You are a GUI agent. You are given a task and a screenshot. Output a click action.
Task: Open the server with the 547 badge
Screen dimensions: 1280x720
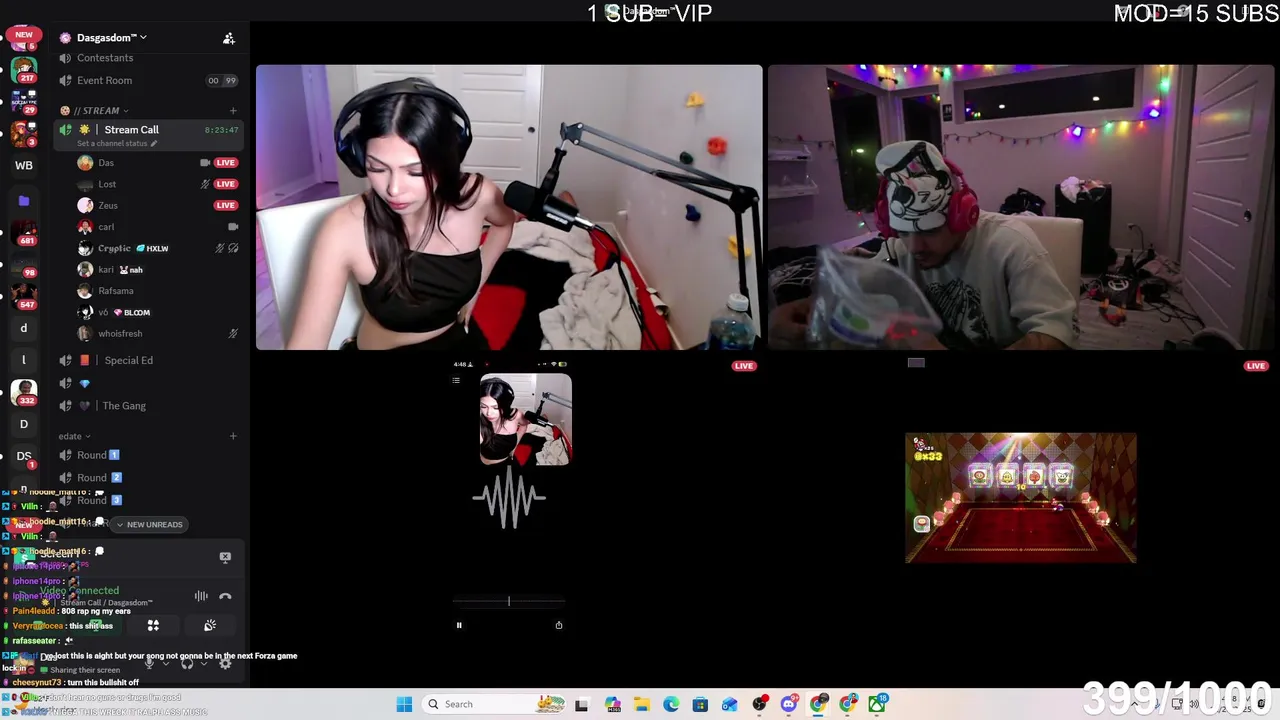click(24, 297)
